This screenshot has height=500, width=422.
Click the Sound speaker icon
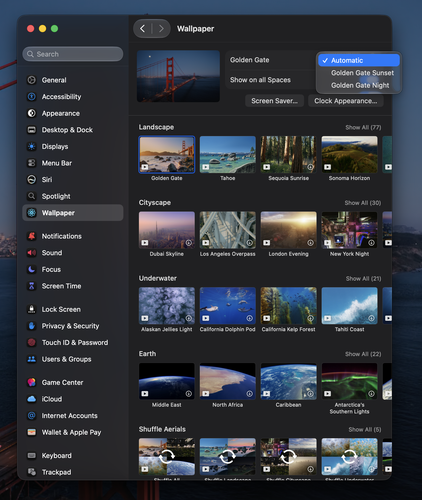(31, 253)
